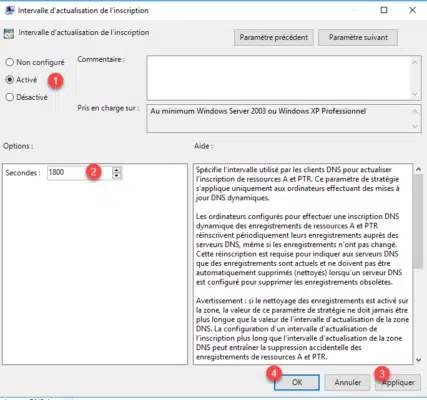Click the Pris en charge scroll down arrow
Viewport: 427px width, 400px height.
(415, 126)
